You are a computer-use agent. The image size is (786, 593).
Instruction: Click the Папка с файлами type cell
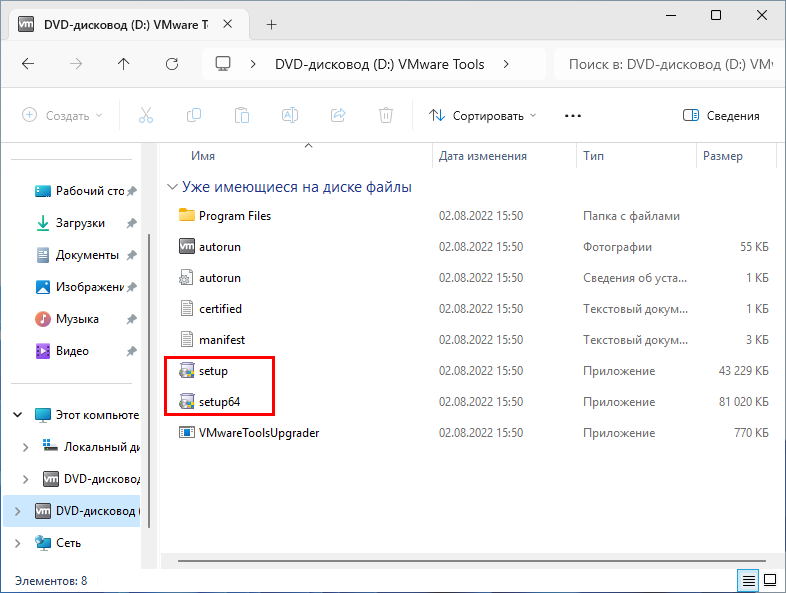[631, 216]
